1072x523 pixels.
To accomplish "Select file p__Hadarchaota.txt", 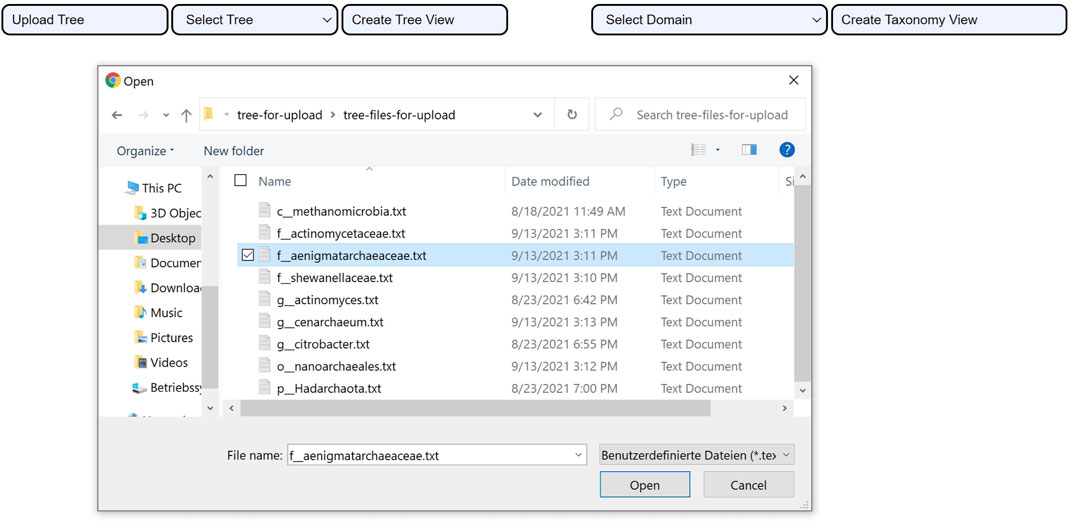I will coord(329,388).
